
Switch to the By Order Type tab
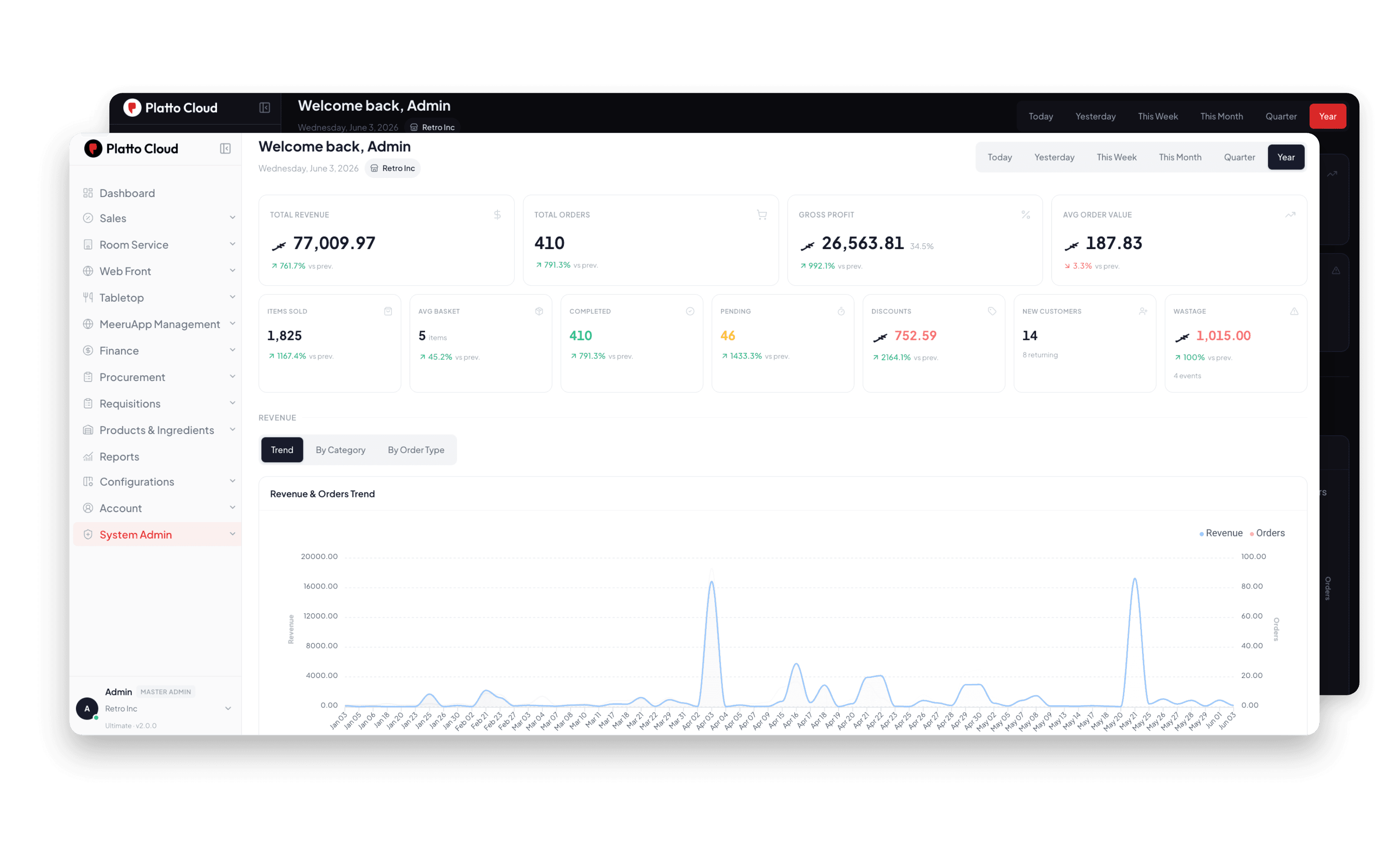click(415, 450)
